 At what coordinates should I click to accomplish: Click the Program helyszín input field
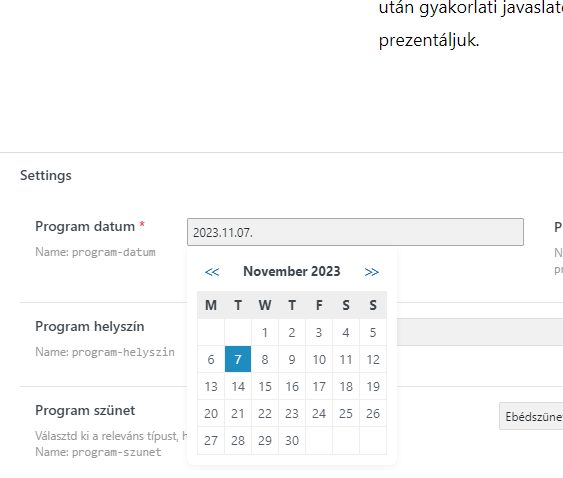(x=480, y=332)
